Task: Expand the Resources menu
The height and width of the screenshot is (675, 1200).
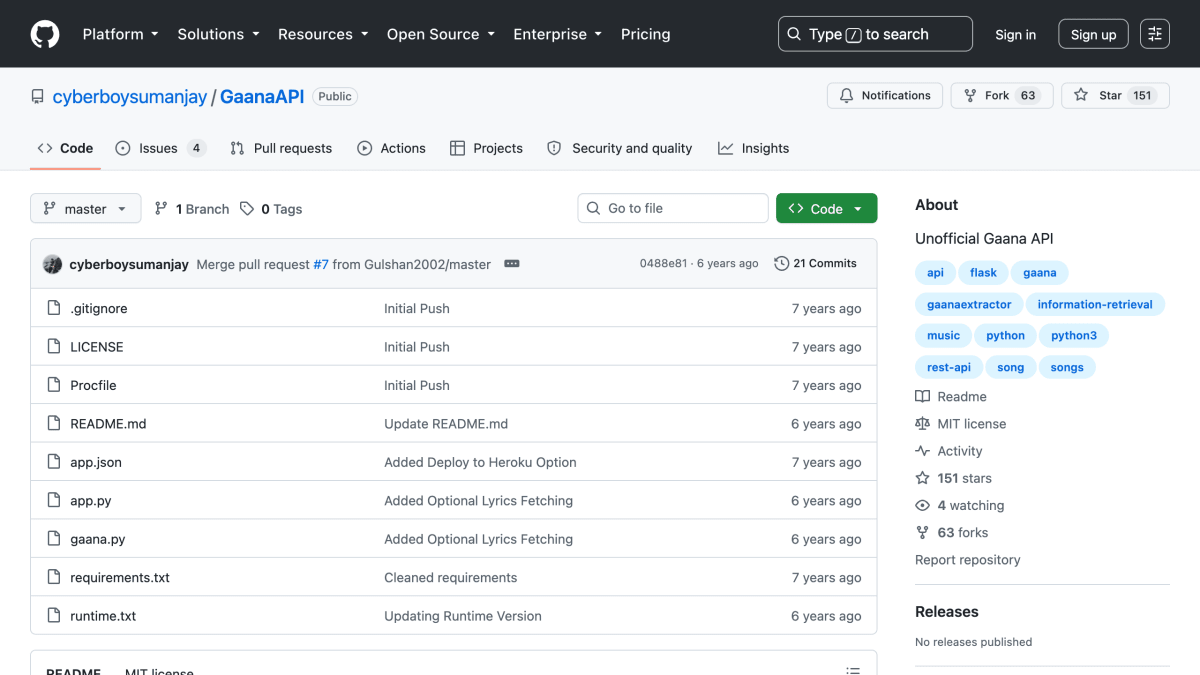Action: click(x=323, y=34)
